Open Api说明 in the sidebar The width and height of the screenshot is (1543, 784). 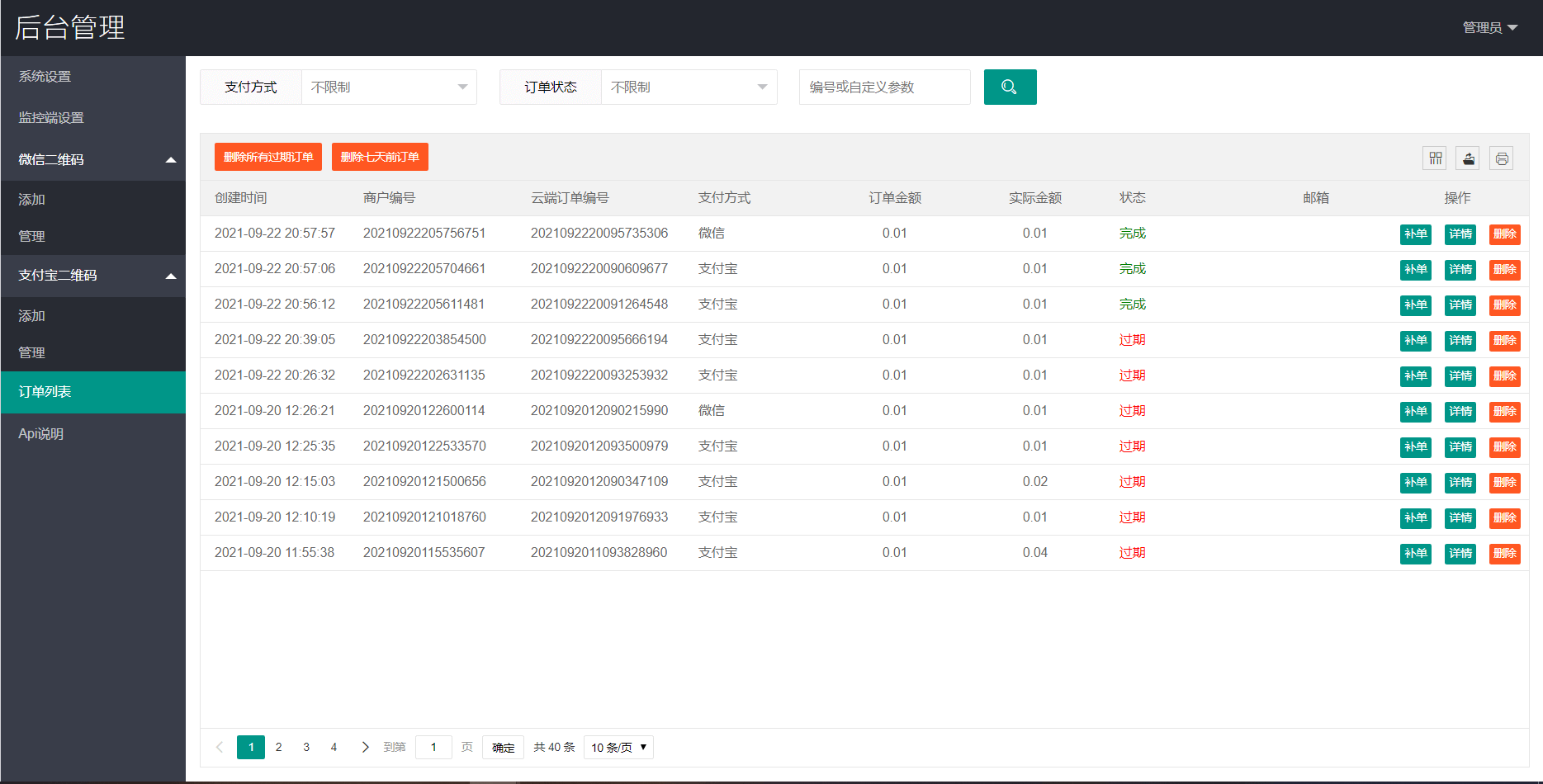pos(41,433)
